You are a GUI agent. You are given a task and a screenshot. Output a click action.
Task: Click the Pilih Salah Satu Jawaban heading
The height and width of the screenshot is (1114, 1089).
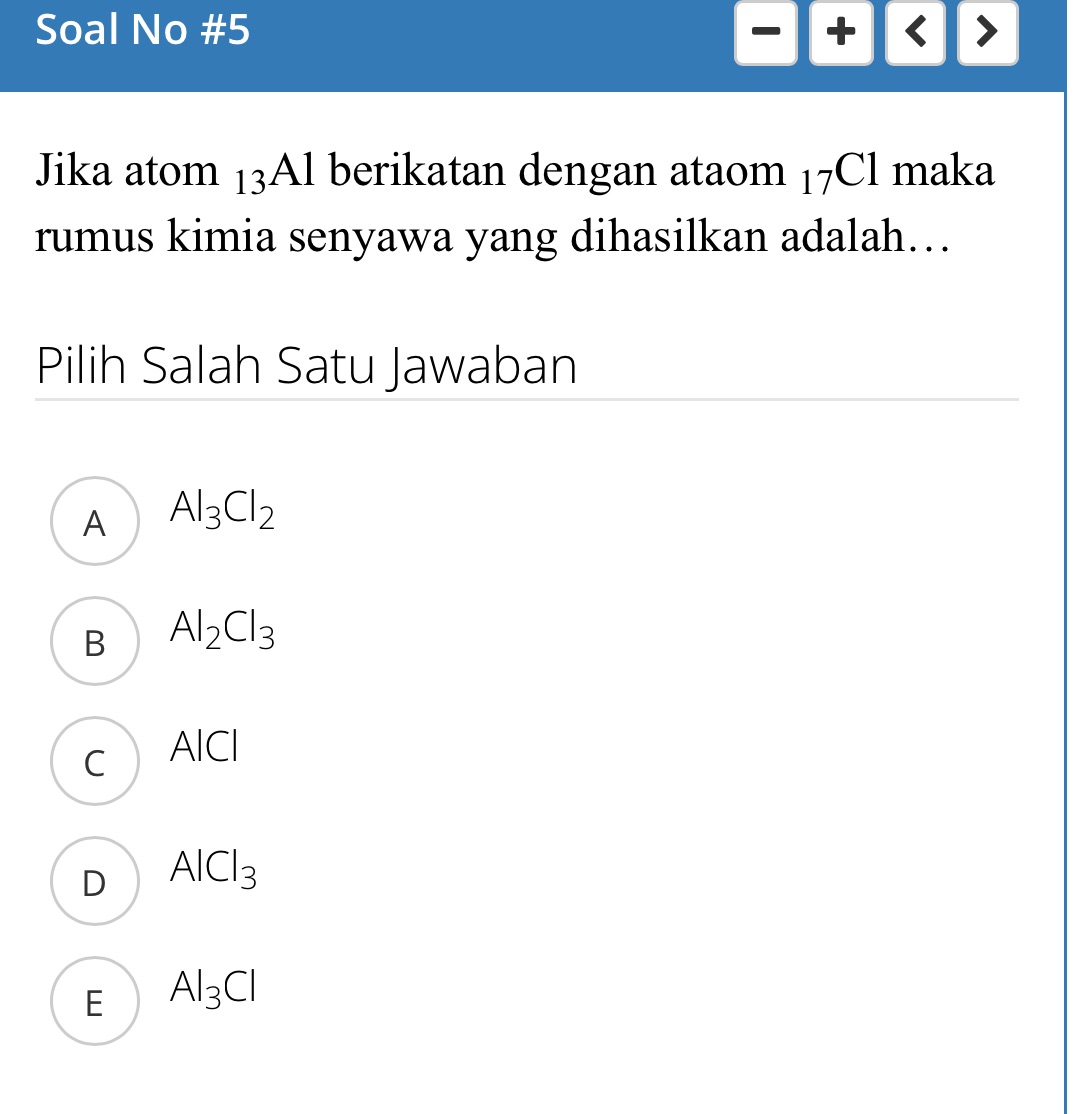coord(306,366)
